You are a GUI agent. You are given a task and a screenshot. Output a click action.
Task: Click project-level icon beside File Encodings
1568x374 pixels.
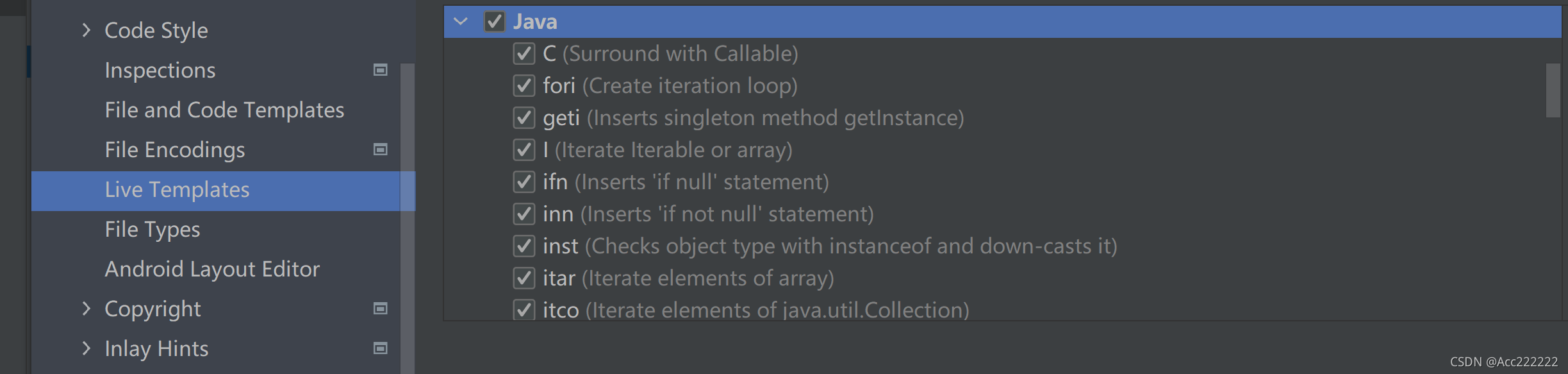tap(380, 149)
